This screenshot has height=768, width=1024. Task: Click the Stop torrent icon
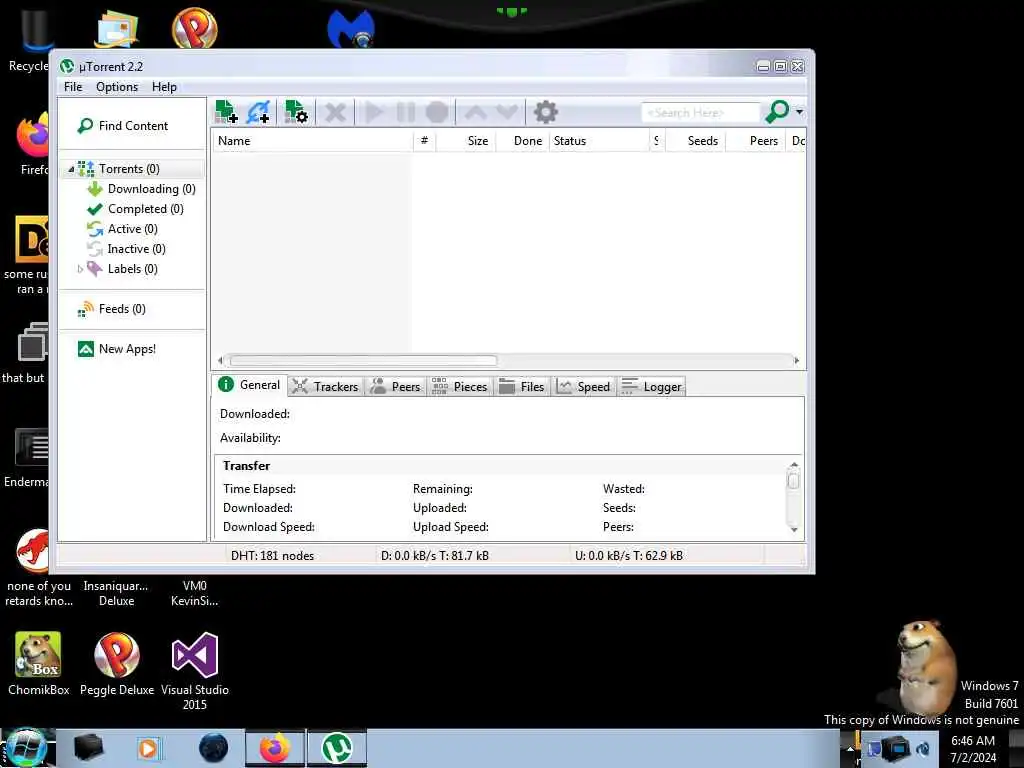coord(437,112)
